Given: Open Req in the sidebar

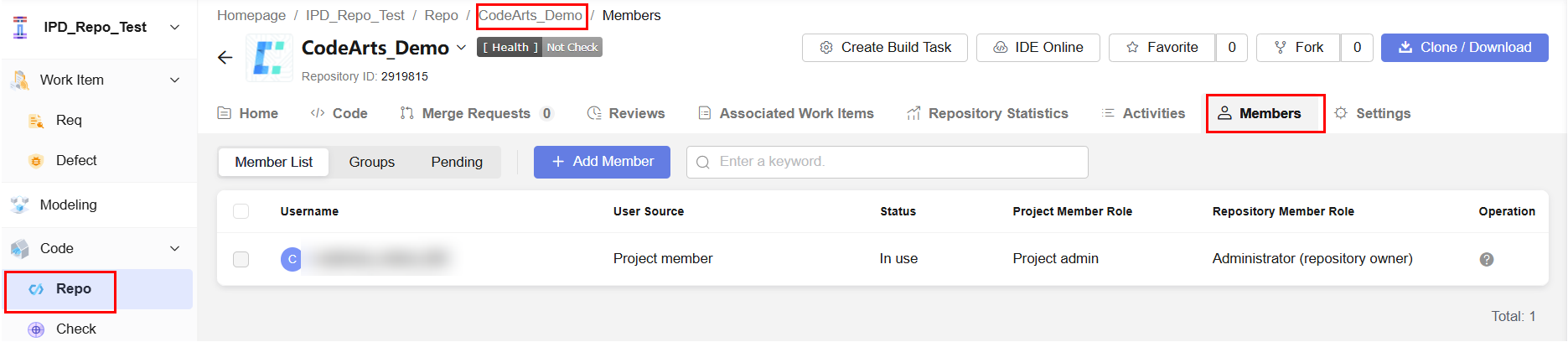Looking at the screenshot, I should pyautogui.click(x=69, y=121).
